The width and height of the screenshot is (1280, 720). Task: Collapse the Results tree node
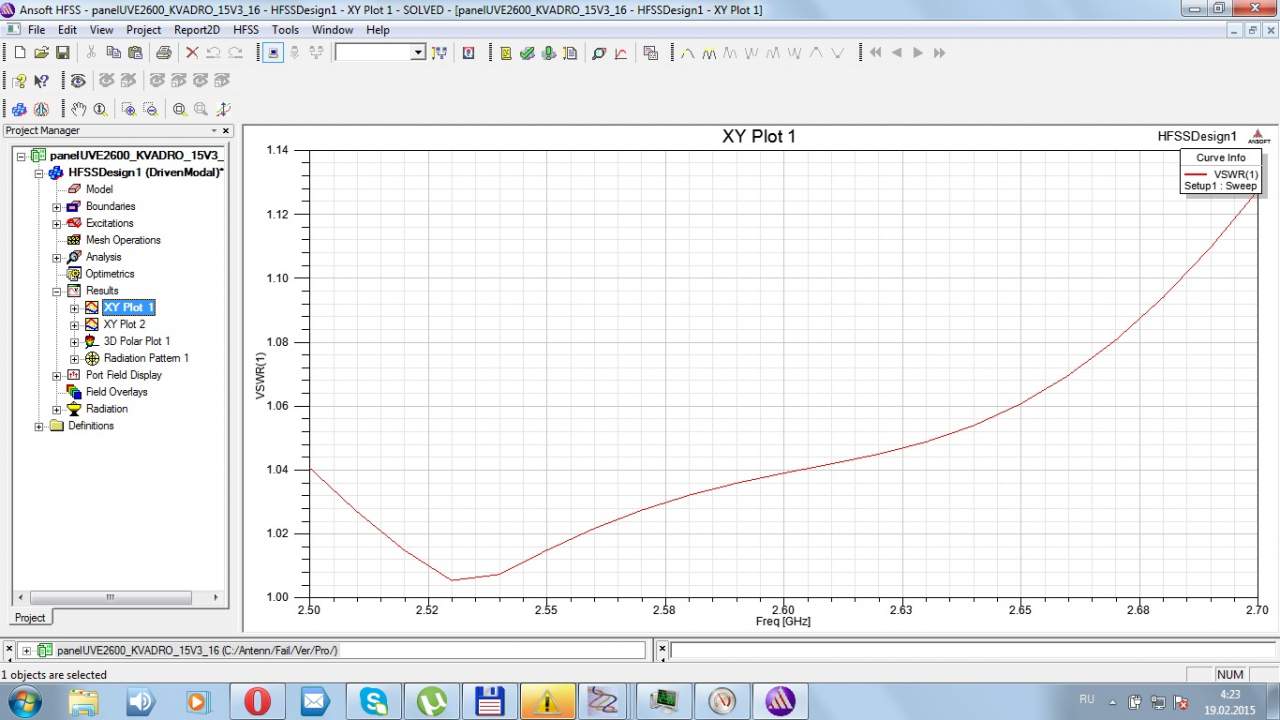click(57, 291)
